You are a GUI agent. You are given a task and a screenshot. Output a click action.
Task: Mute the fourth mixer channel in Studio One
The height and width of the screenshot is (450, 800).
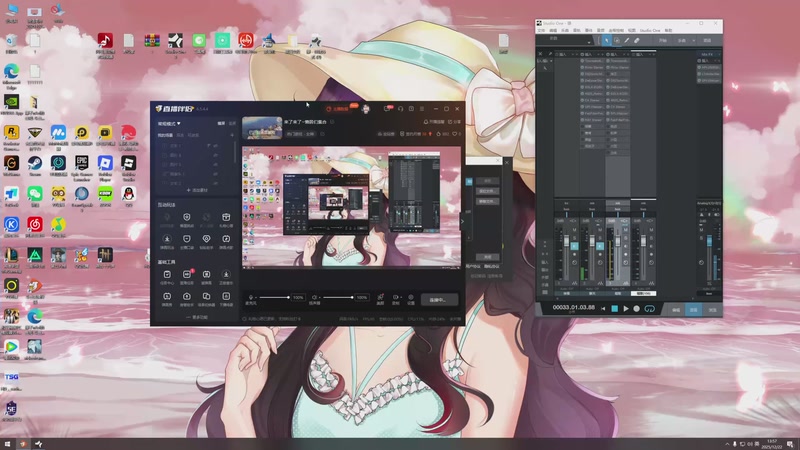[652, 230]
